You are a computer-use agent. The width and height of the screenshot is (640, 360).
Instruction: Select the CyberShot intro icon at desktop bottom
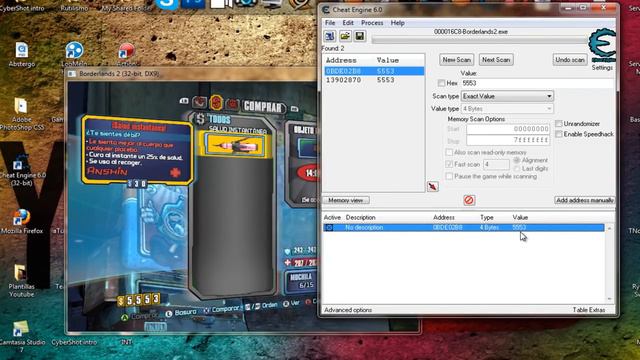point(74,342)
